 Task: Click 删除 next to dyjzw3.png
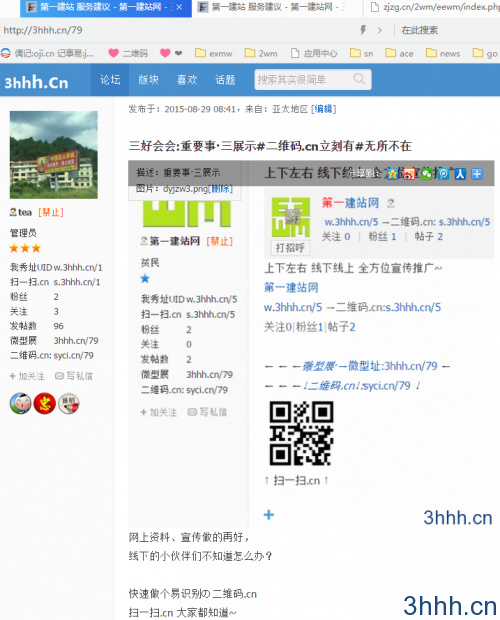pos(220,189)
